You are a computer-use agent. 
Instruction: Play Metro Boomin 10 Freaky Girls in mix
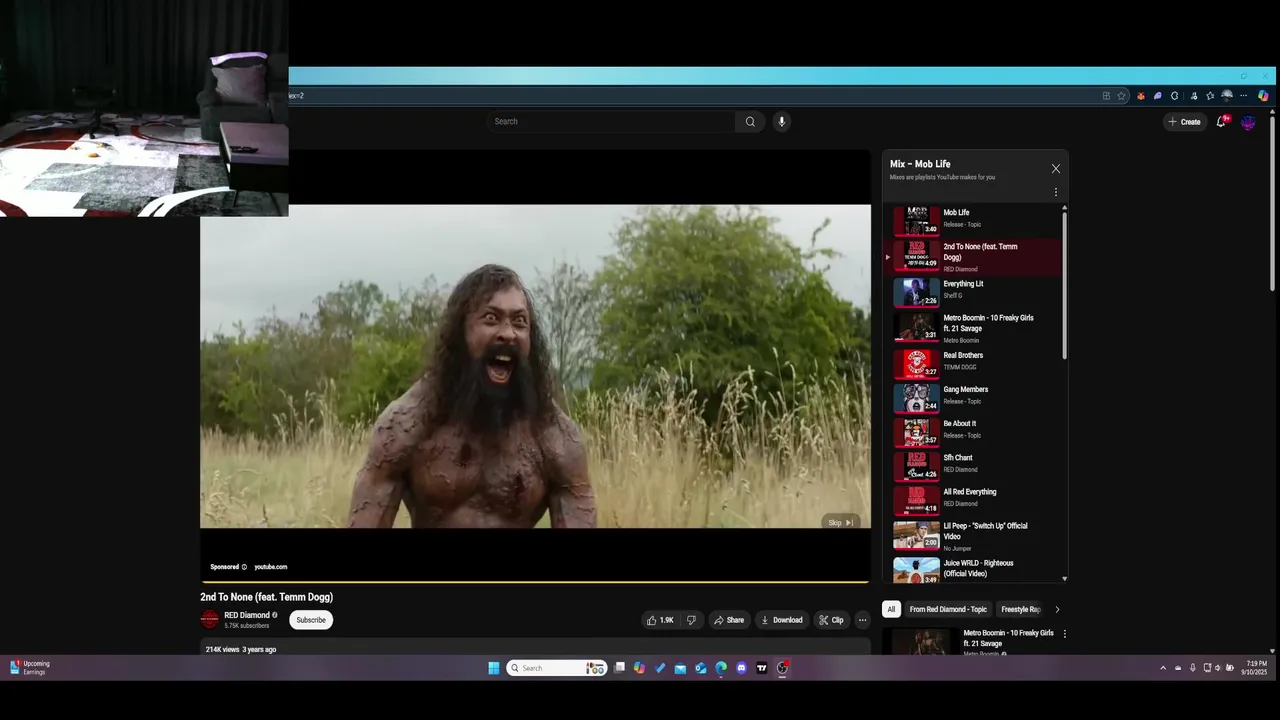[x=975, y=327]
